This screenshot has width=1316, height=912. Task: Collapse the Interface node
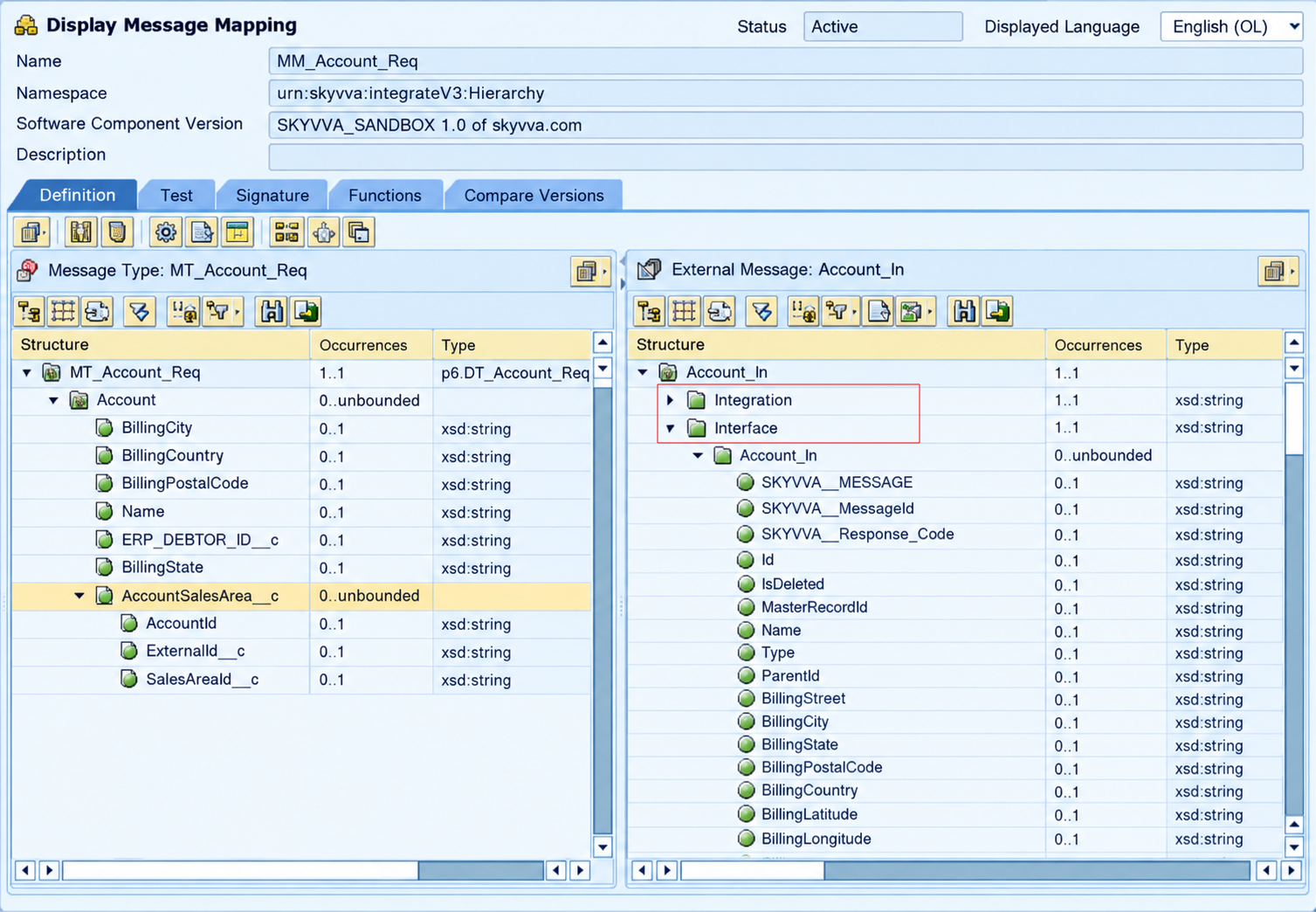pos(671,428)
